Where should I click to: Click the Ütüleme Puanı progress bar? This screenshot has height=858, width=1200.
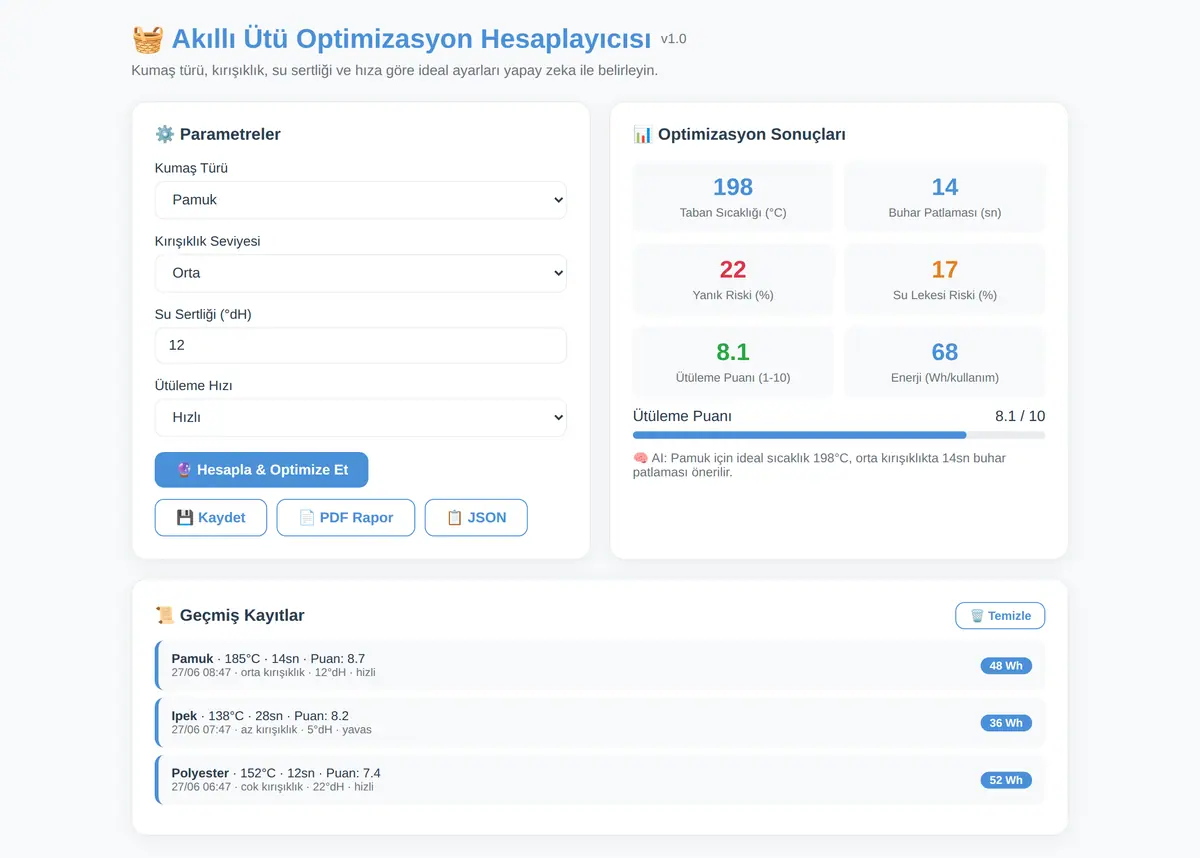(839, 435)
